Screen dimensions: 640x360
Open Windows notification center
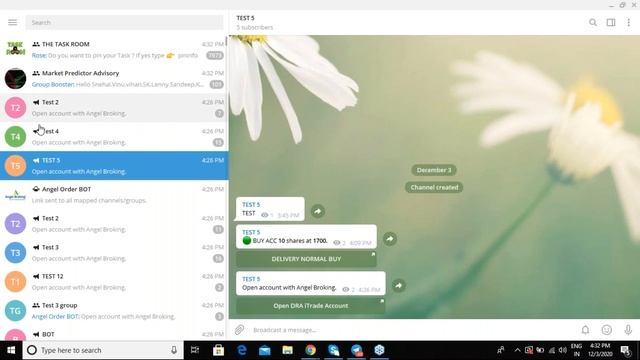pos(625,350)
